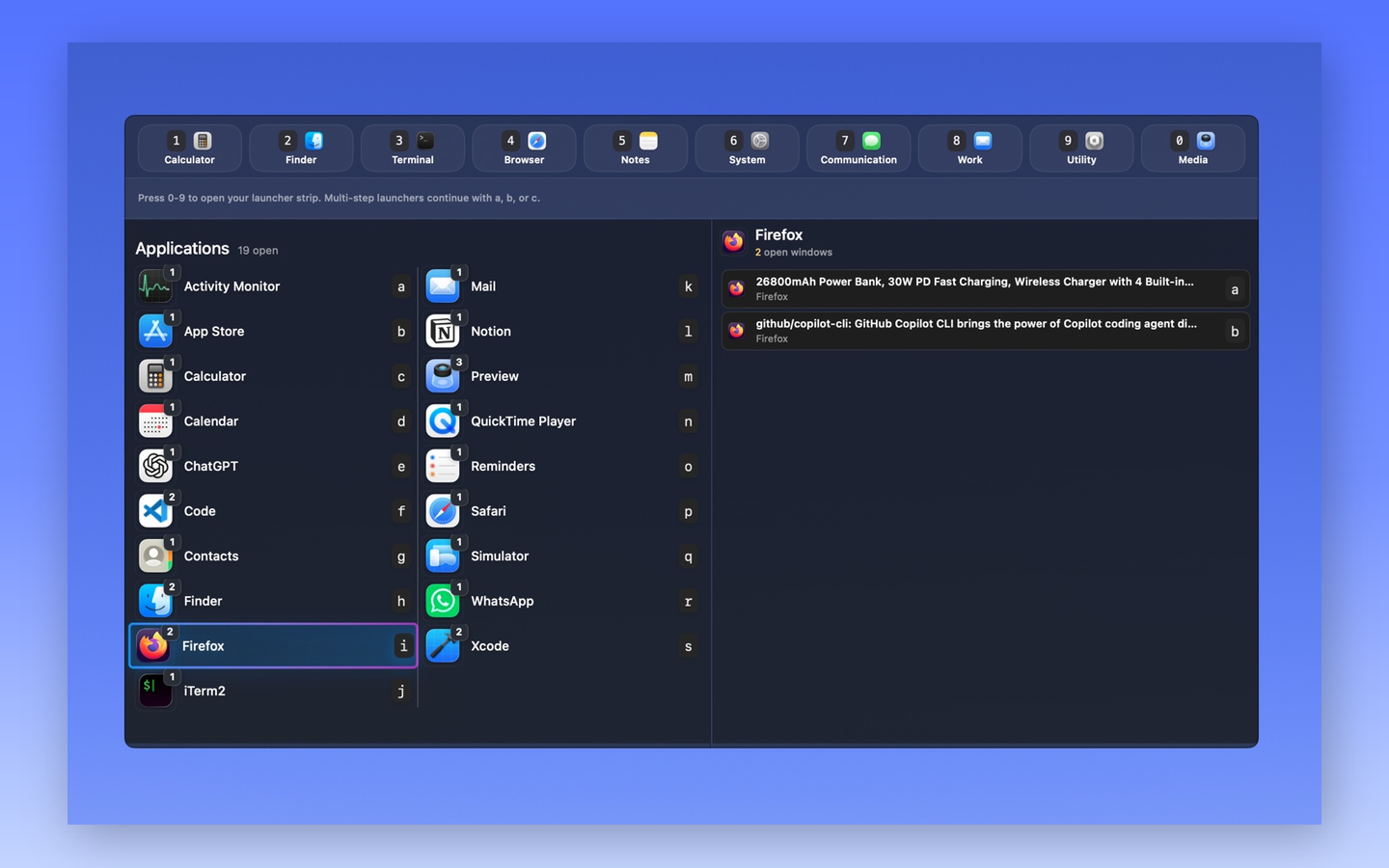Click shortcut key 'b' on copilot-cli window row
This screenshot has height=868, width=1389.
[1235, 331]
